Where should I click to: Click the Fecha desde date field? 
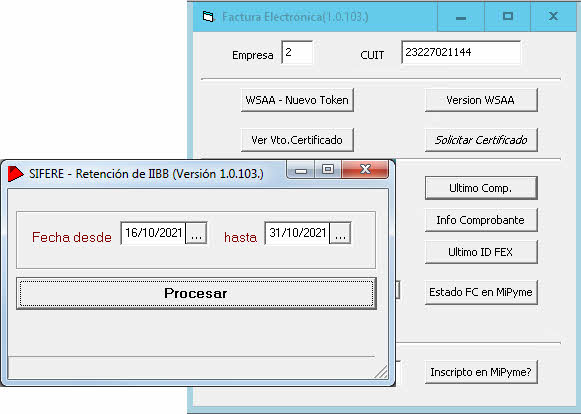tap(153, 234)
